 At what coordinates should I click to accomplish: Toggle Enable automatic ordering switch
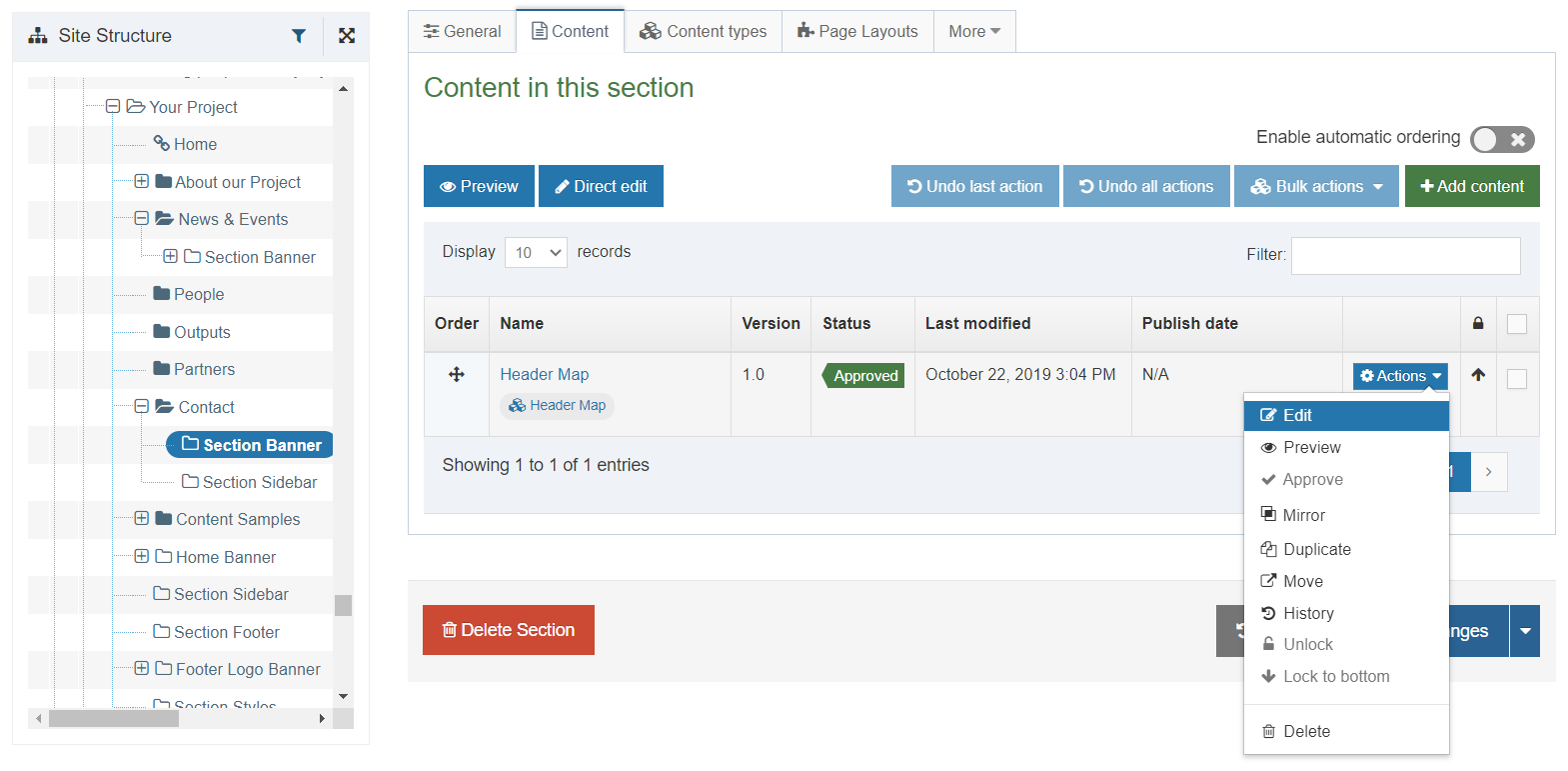point(1501,139)
